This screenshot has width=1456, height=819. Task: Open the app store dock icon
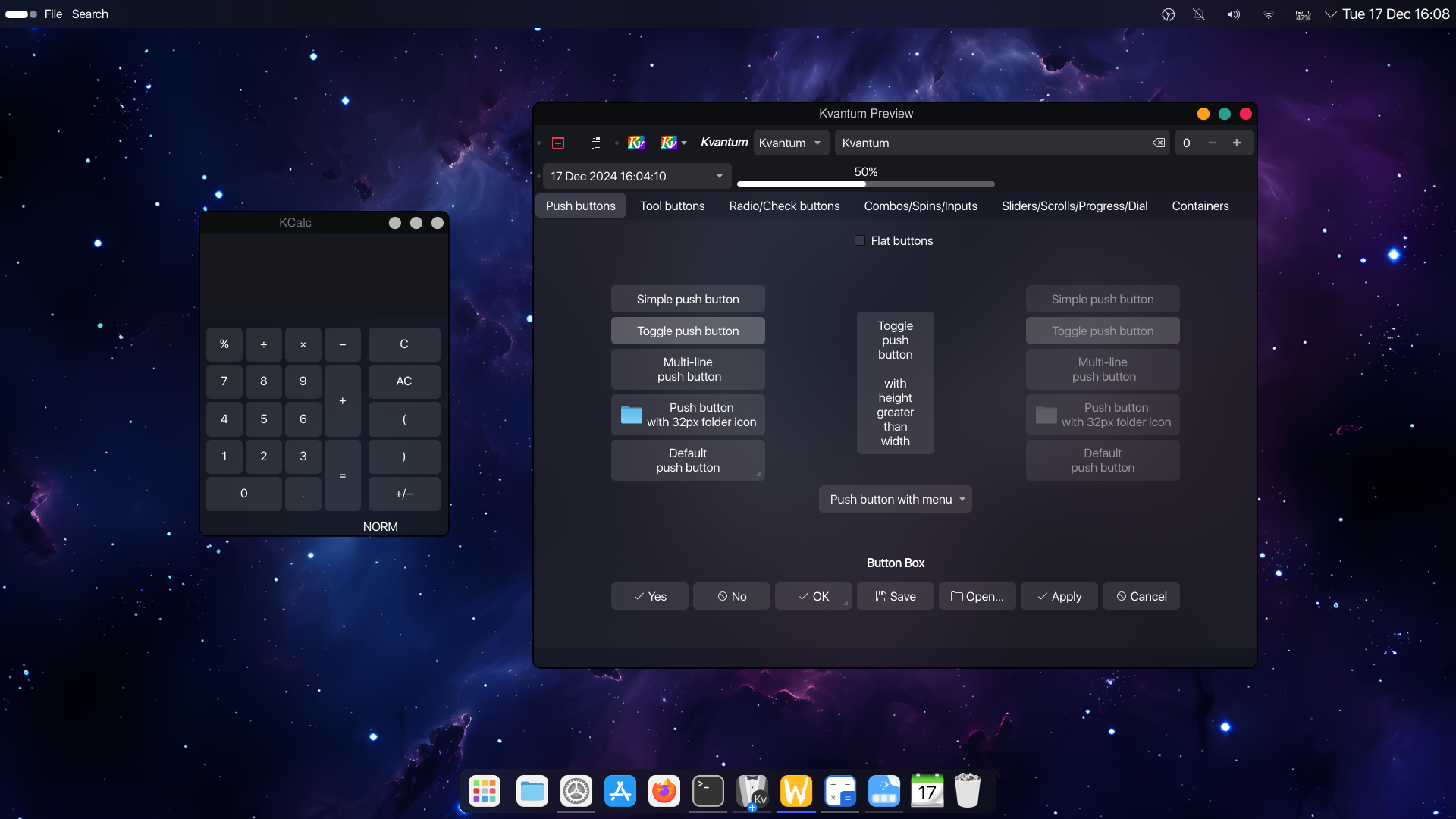coord(620,791)
